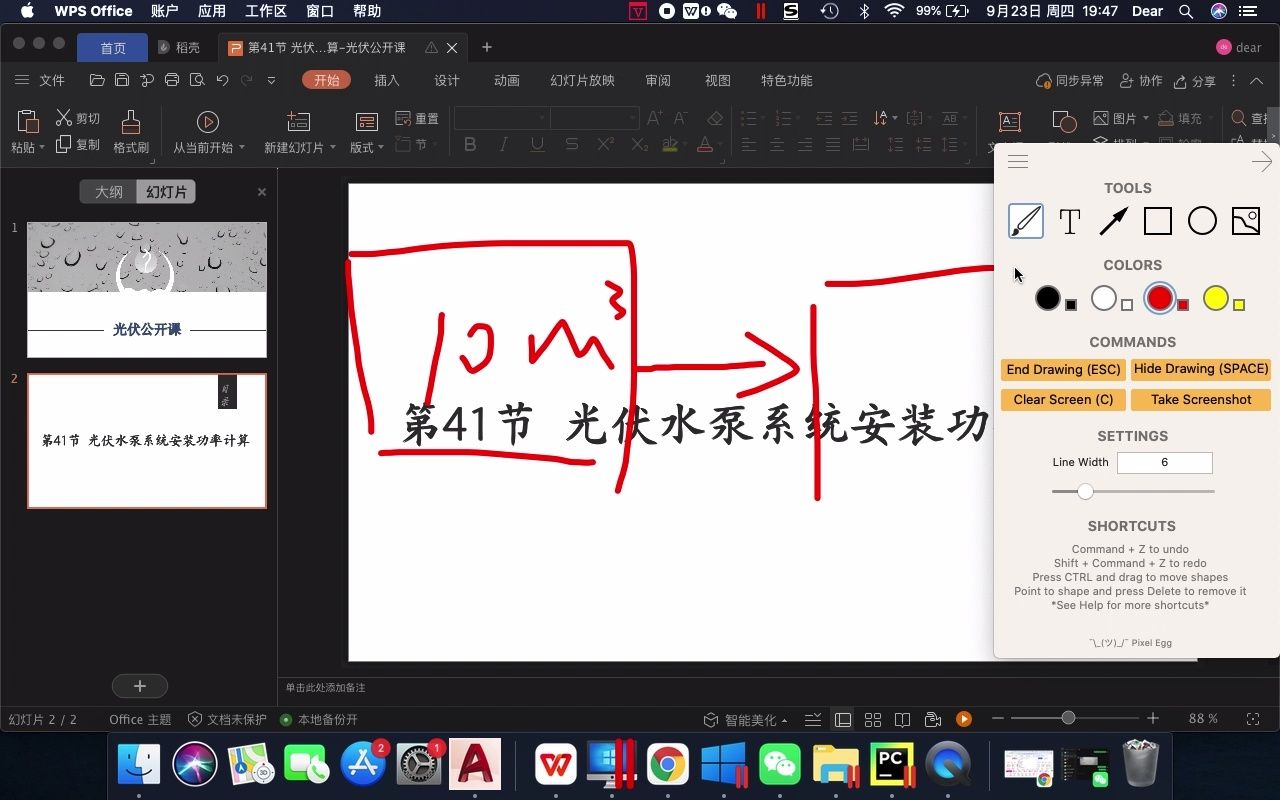Choose the arrow drawing tool
The height and width of the screenshot is (800, 1280).
pyautogui.click(x=1113, y=221)
